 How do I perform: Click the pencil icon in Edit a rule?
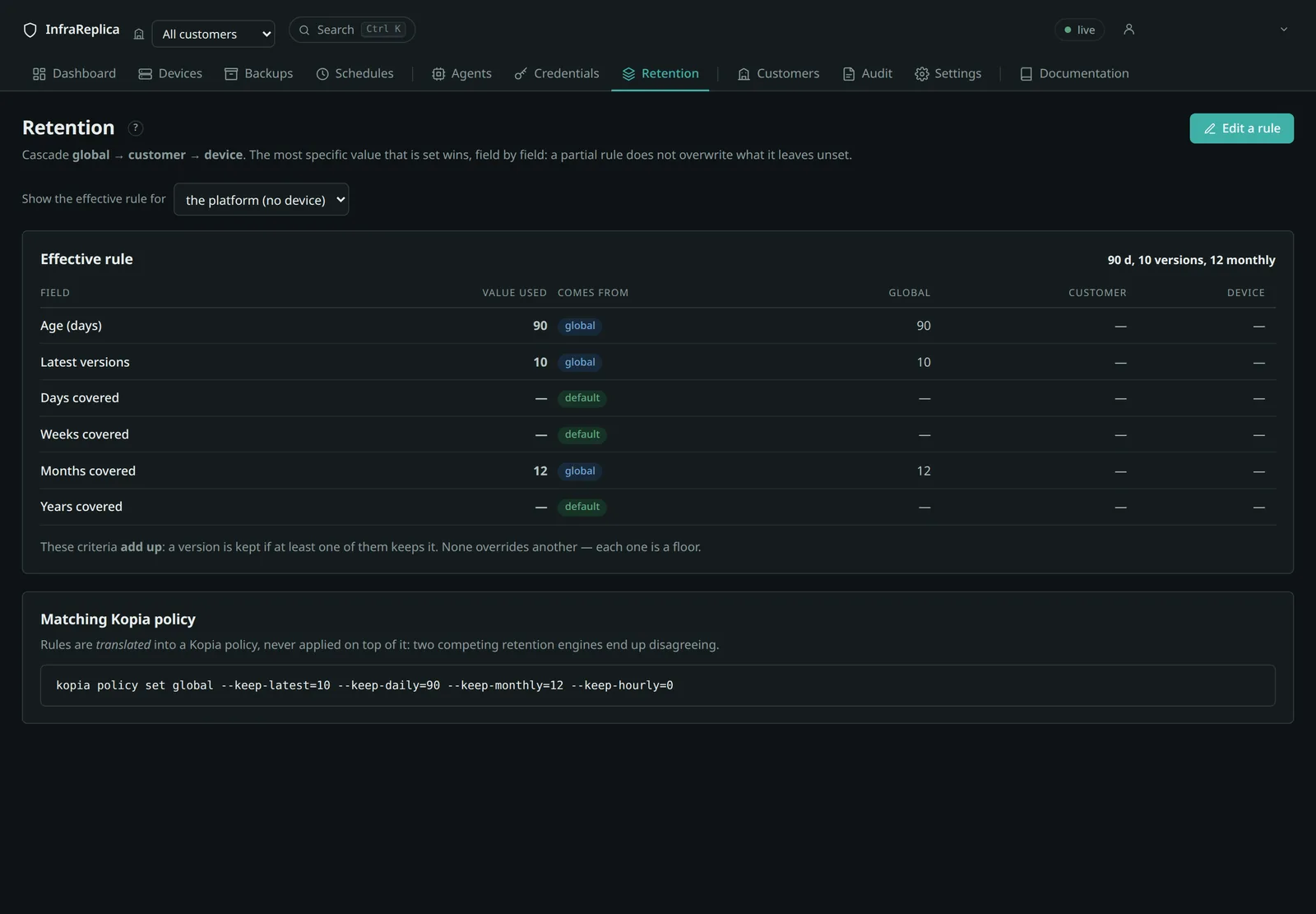tap(1210, 128)
